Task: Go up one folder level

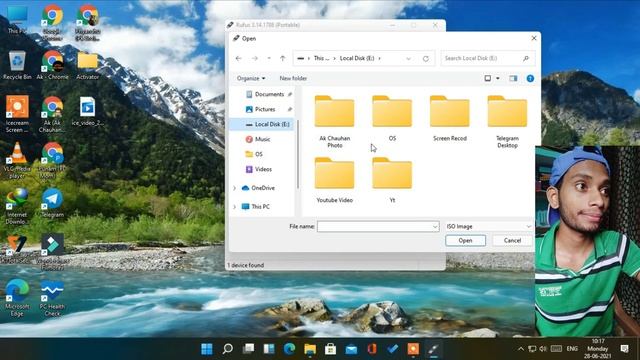Action: [282, 58]
